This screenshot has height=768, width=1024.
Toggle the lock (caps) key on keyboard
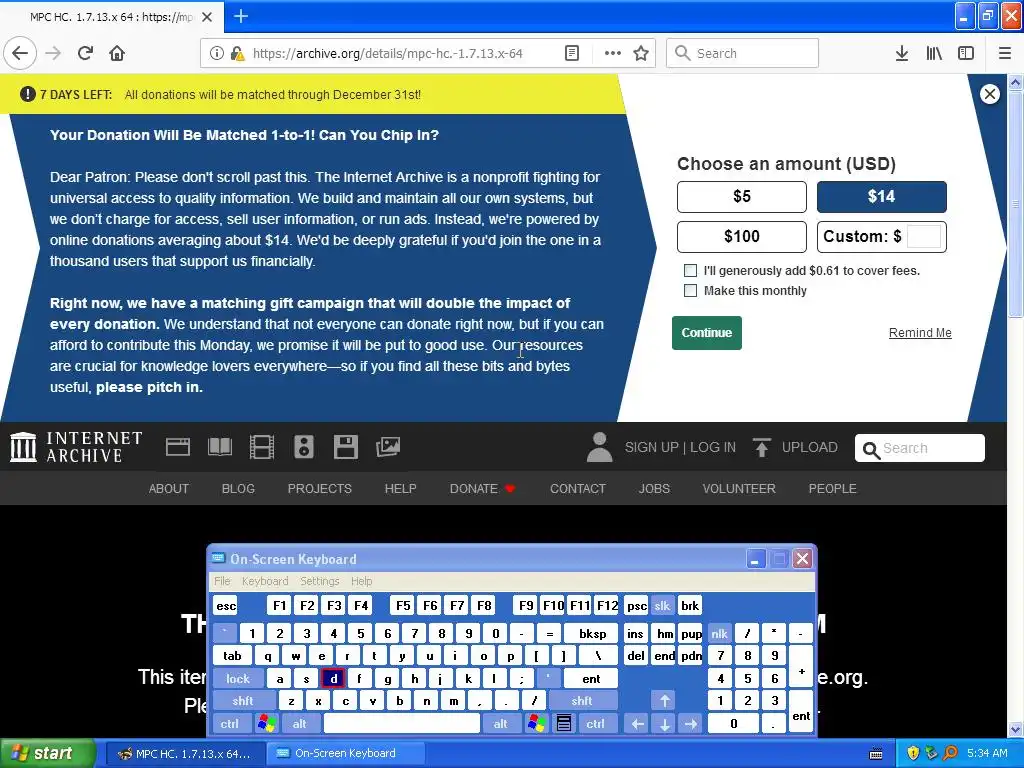[x=238, y=679]
